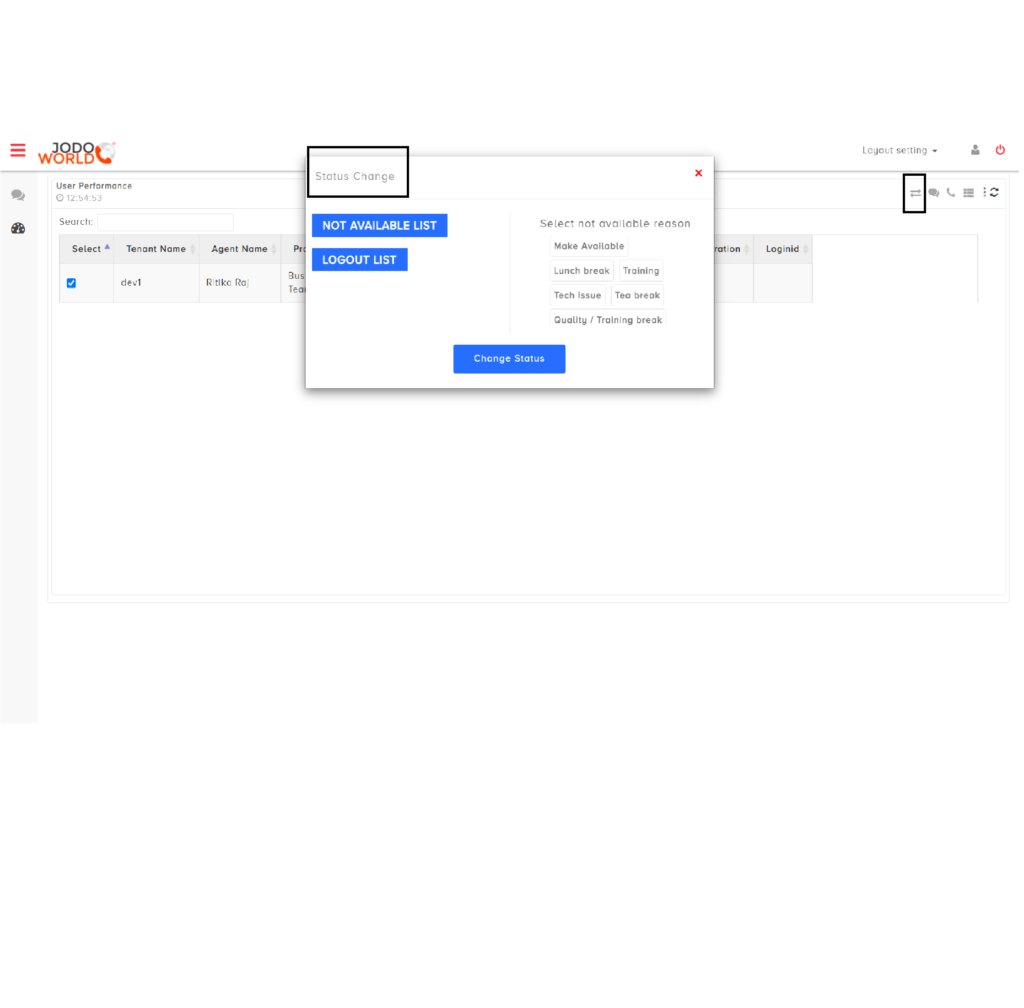Screen dimensions: 1024x1008
Task: Click the power logout icon at top right
Action: tap(1000, 149)
